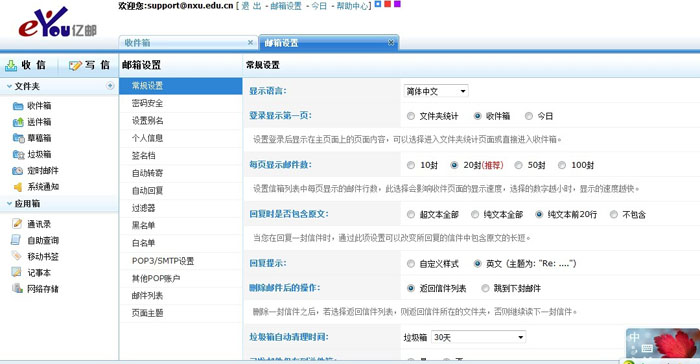Switch to the 收件箱 tab
This screenshot has height=364, width=700.
point(188,43)
